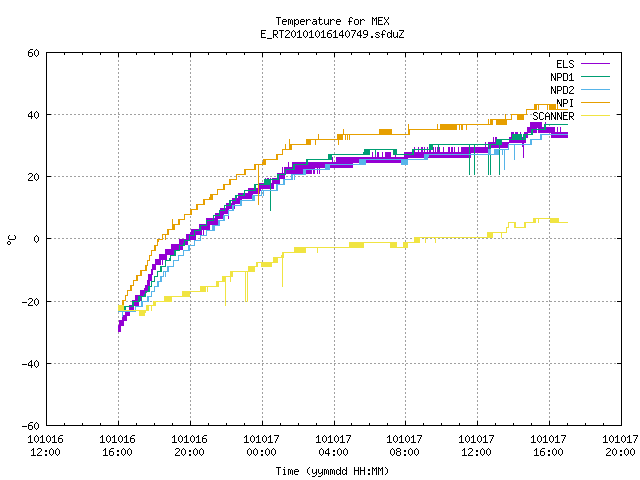Click the SCANNER legend label
Viewport: 640px width, 480px height.
pos(553,116)
